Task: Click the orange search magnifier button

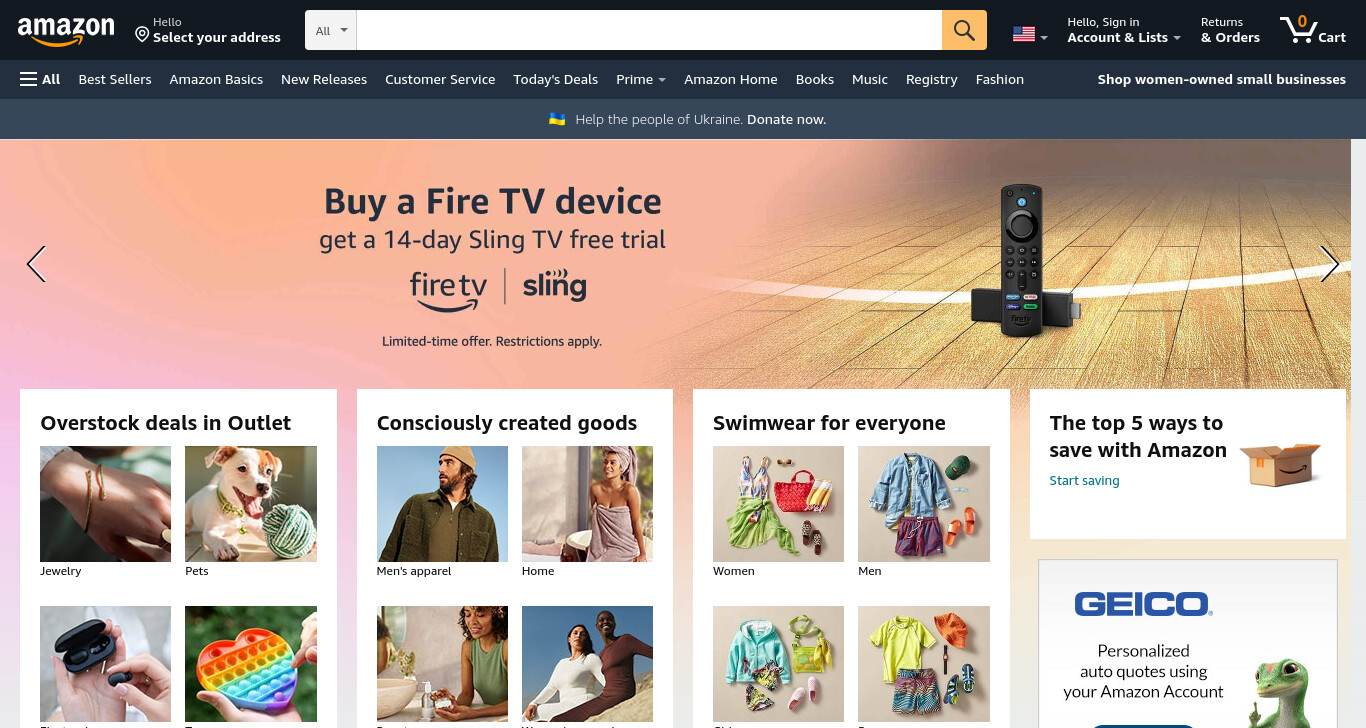Action: tap(964, 30)
